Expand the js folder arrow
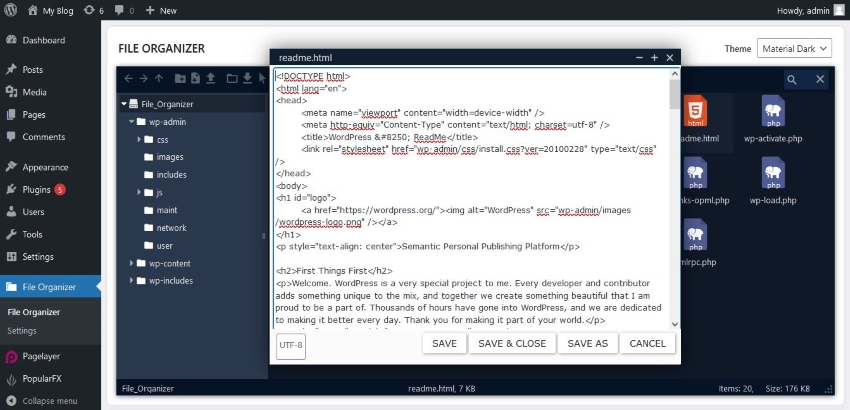 (x=139, y=193)
